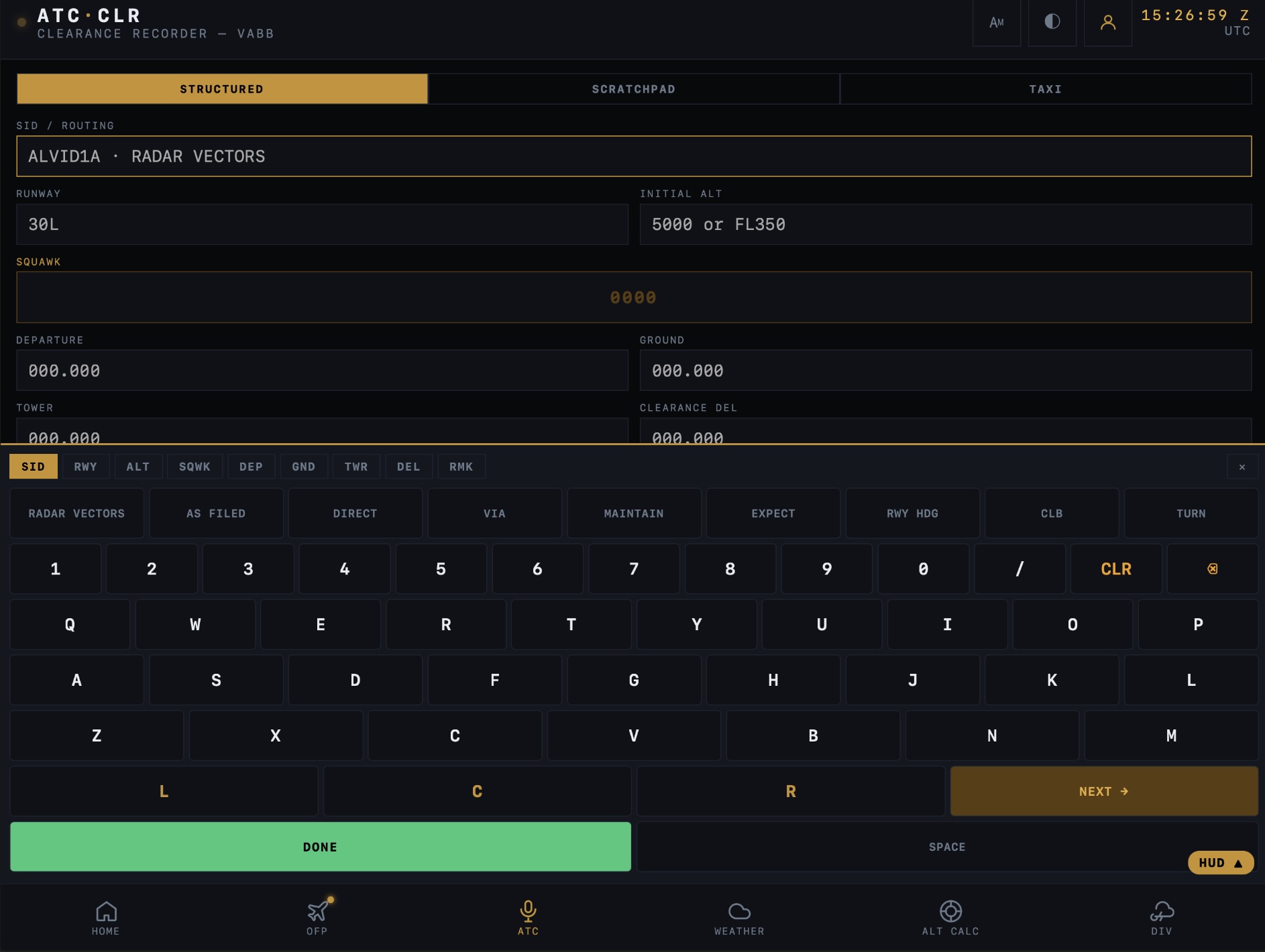This screenshot has height=952, width=1265.
Task: Select the RWY keyboard field tab
Action: click(86, 467)
